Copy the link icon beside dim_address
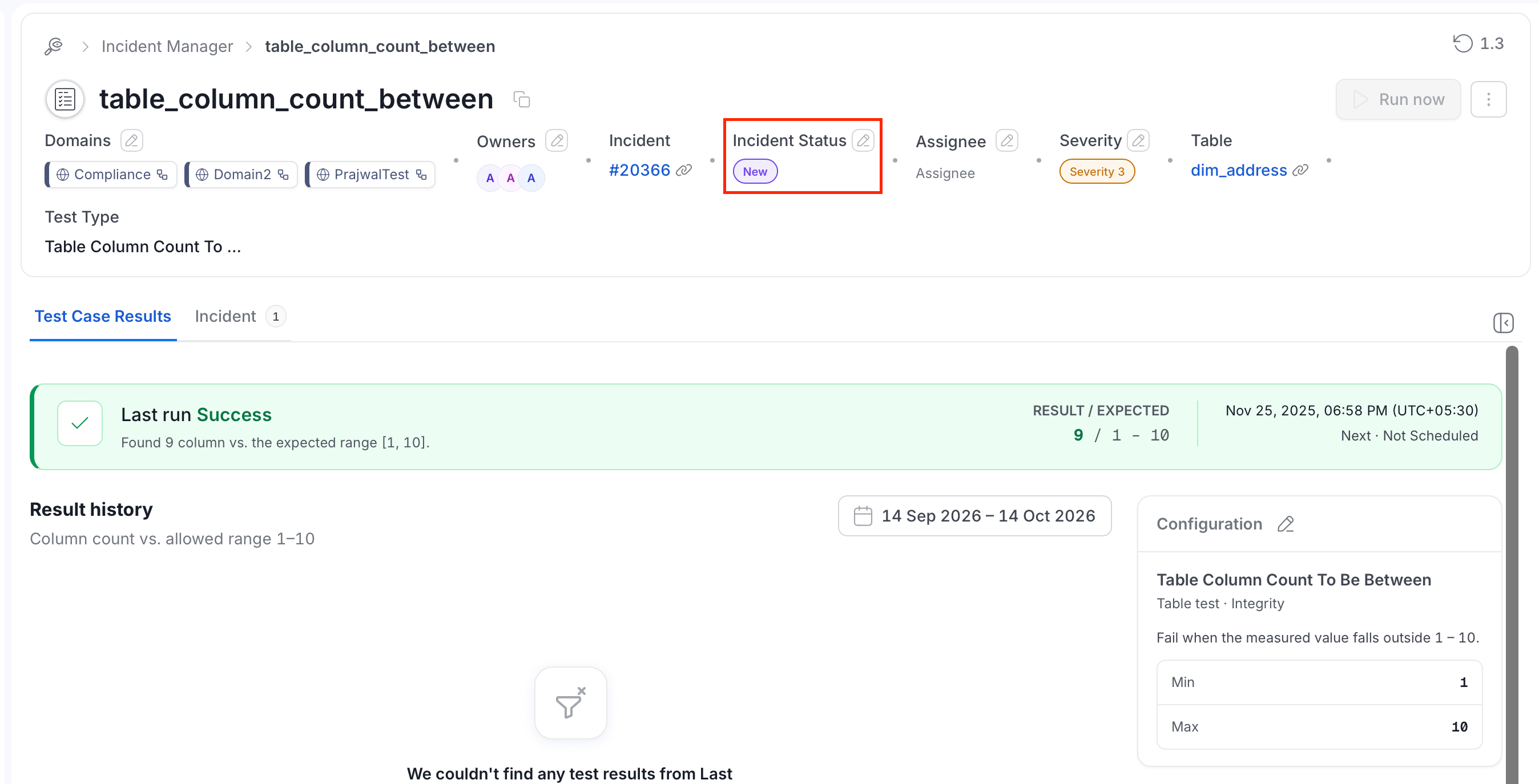The height and width of the screenshot is (784, 1539). pyautogui.click(x=1300, y=170)
